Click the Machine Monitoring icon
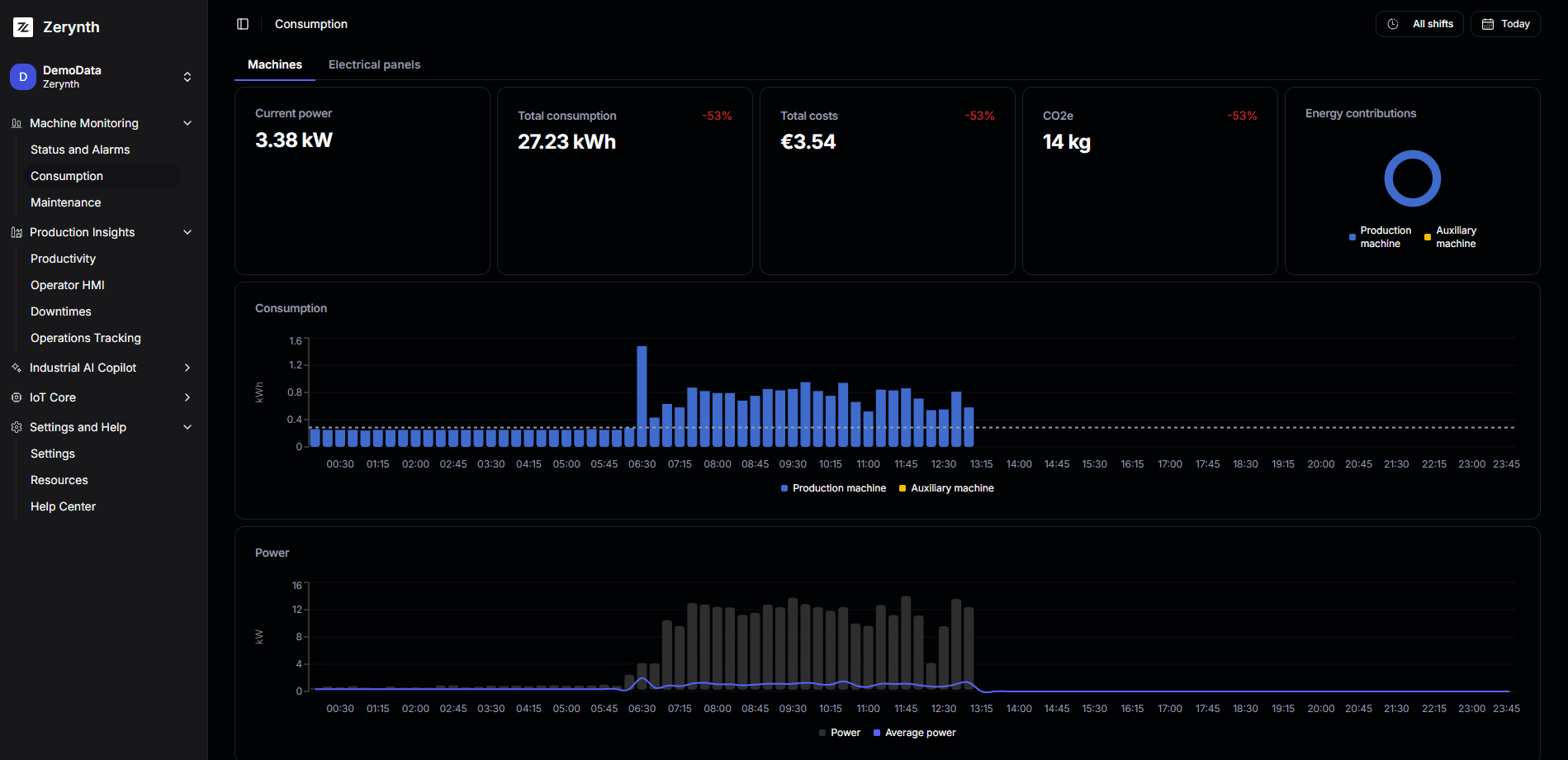 point(15,122)
